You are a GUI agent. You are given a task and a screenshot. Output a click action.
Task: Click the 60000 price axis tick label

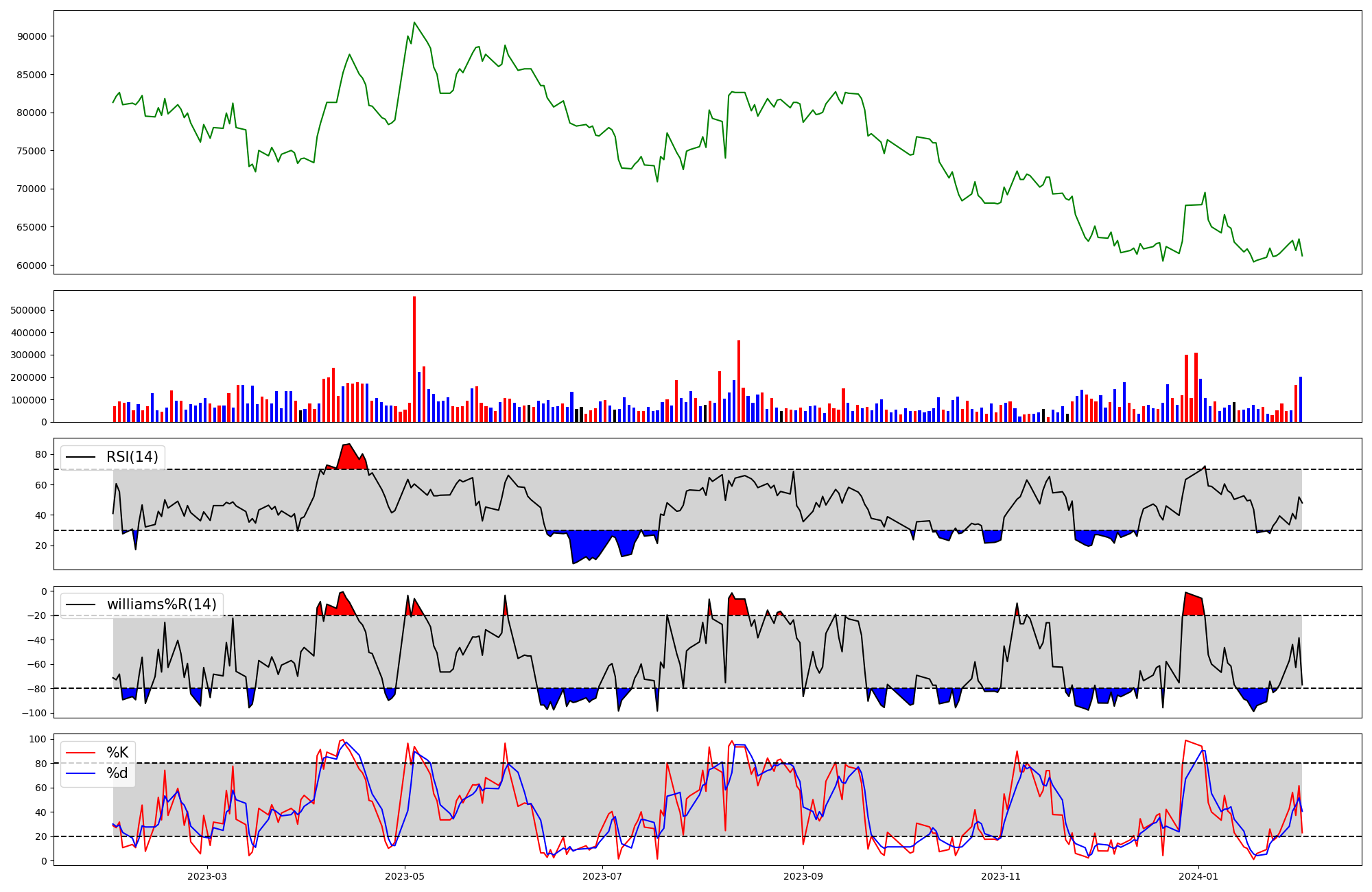pyautogui.click(x=32, y=266)
